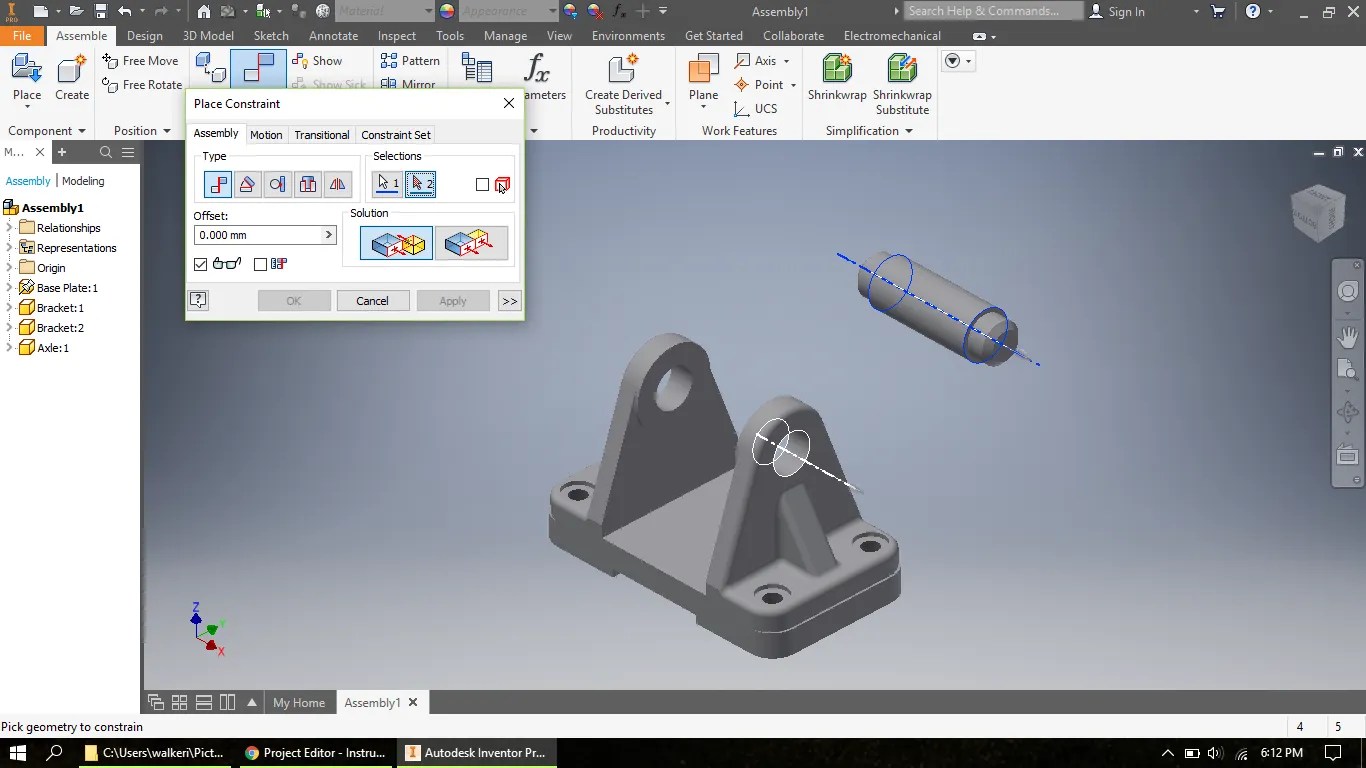Pick the Insert constraint type icon
Image resolution: width=1366 pixels, height=768 pixels.
[x=308, y=184]
